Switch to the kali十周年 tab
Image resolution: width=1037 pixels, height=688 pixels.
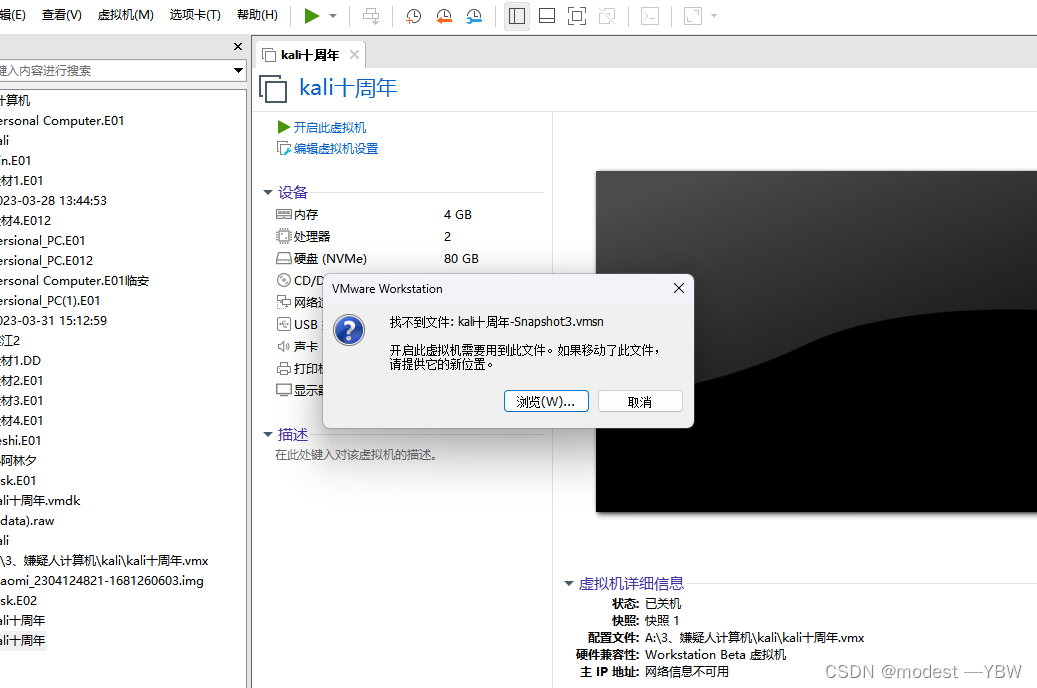click(x=310, y=55)
